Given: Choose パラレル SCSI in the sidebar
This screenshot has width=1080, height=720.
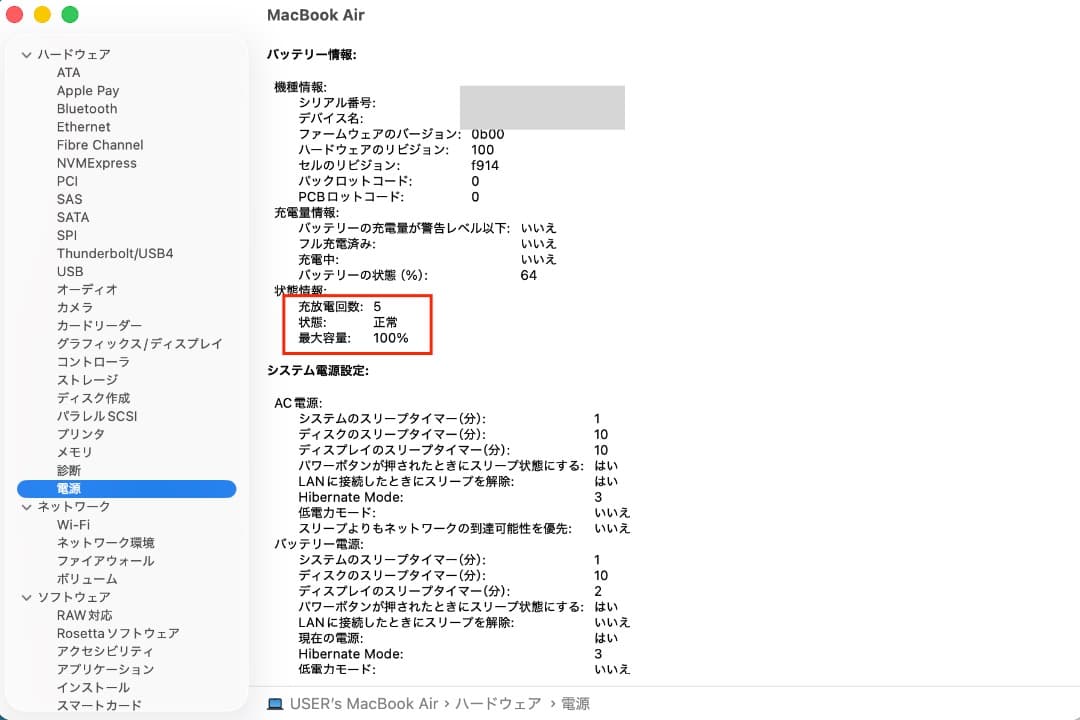Looking at the screenshot, I should coord(96,416).
